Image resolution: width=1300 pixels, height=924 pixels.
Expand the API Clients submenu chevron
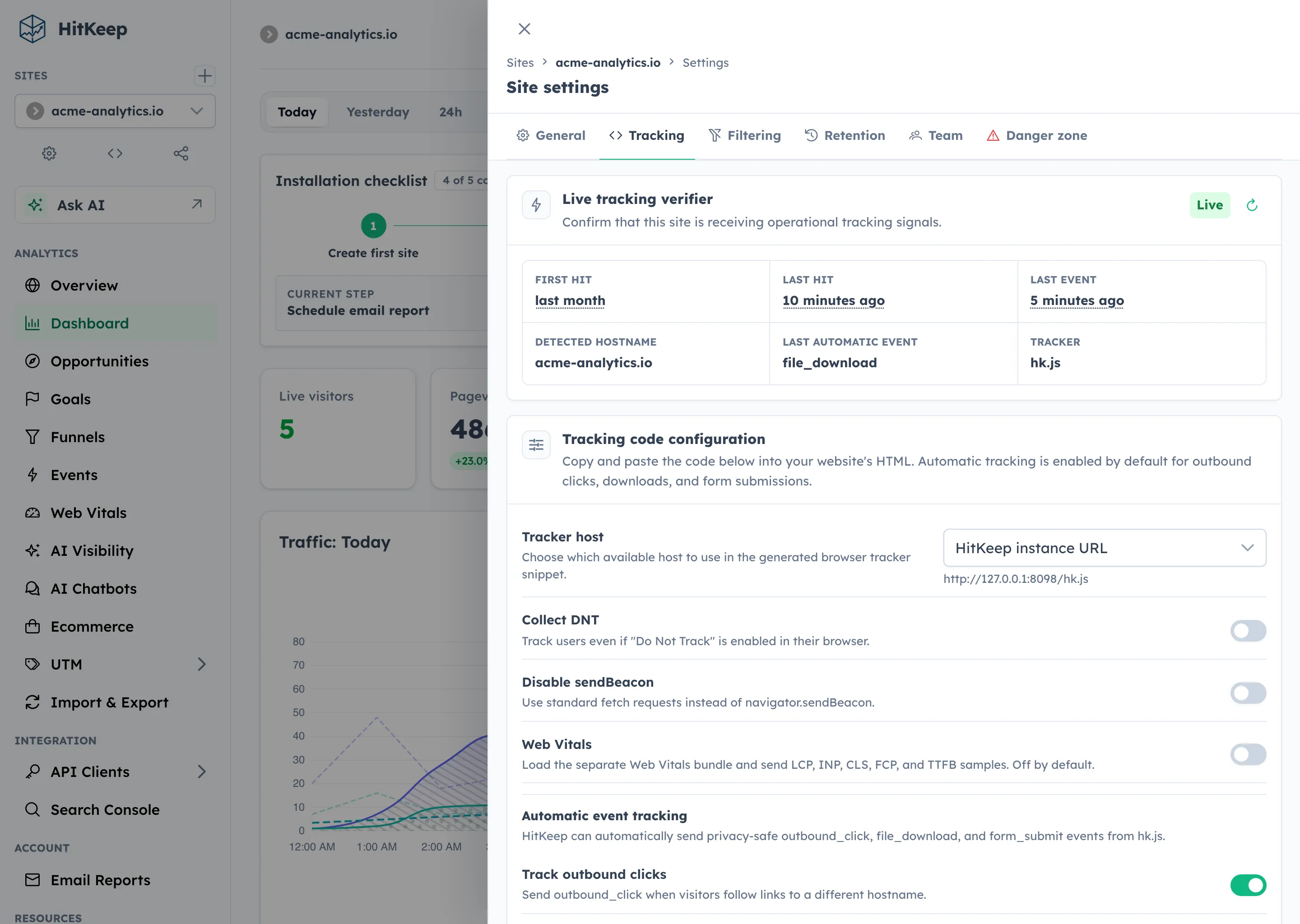[201, 772]
